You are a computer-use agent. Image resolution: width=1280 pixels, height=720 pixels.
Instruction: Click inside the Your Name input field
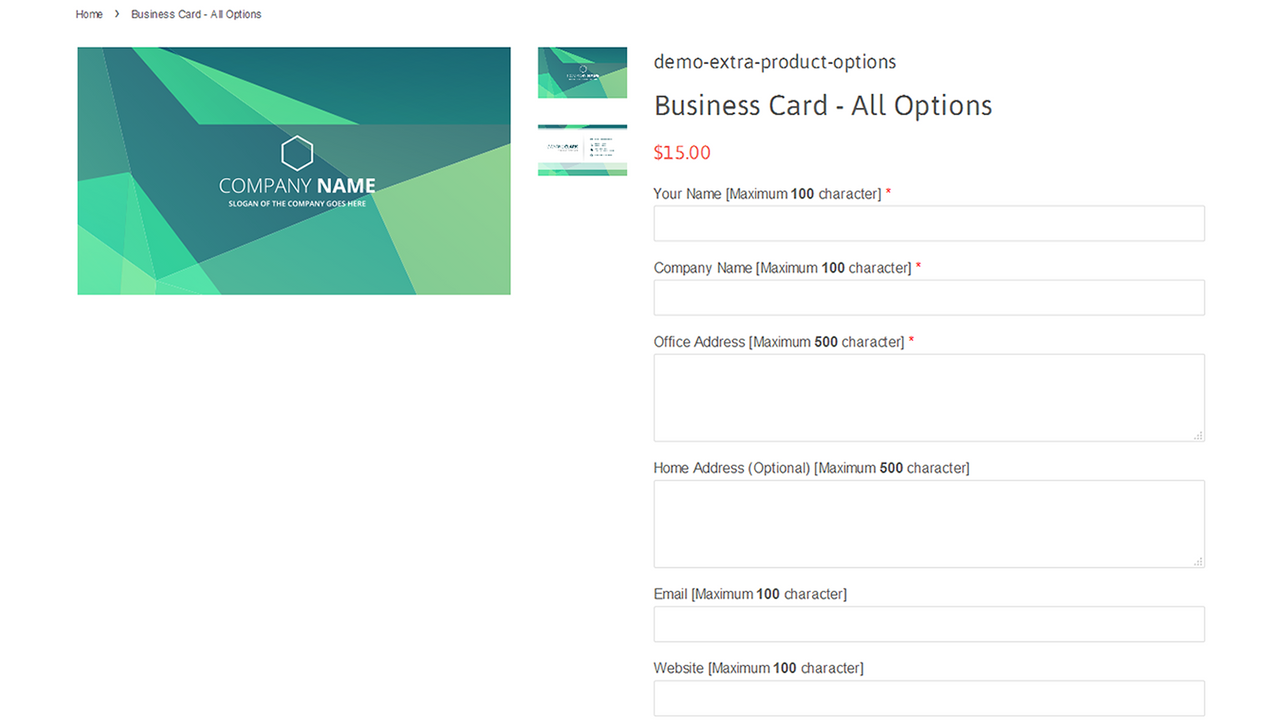point(928,222)
